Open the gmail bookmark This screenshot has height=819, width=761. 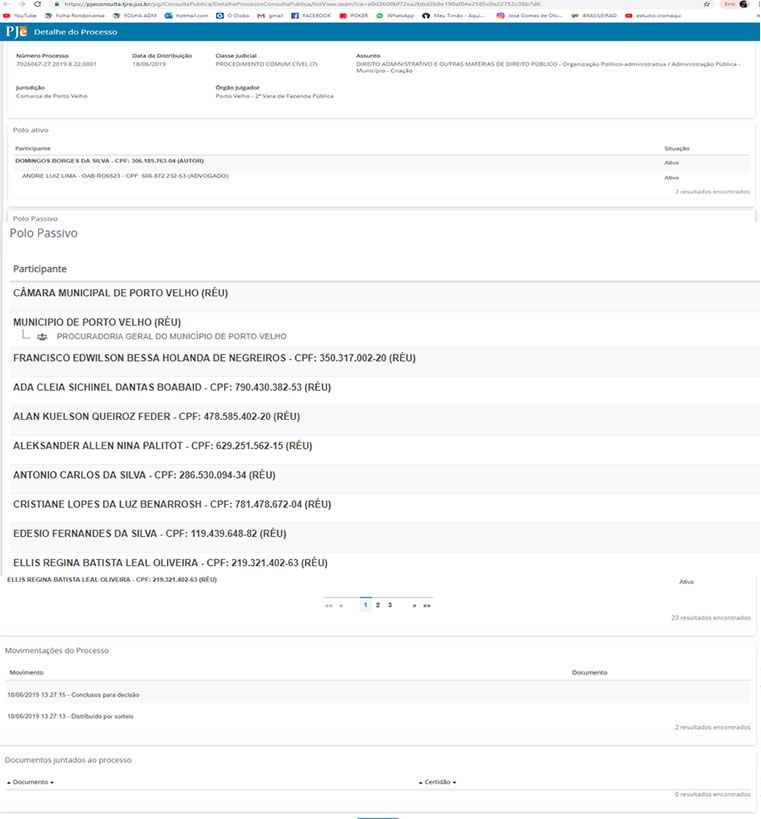[x=269, y=16]
